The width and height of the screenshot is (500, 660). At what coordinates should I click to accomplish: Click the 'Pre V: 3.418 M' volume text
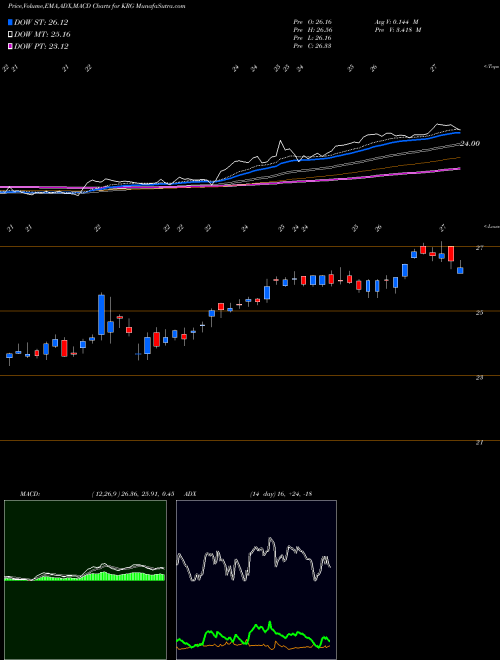[x=397, y=30]
